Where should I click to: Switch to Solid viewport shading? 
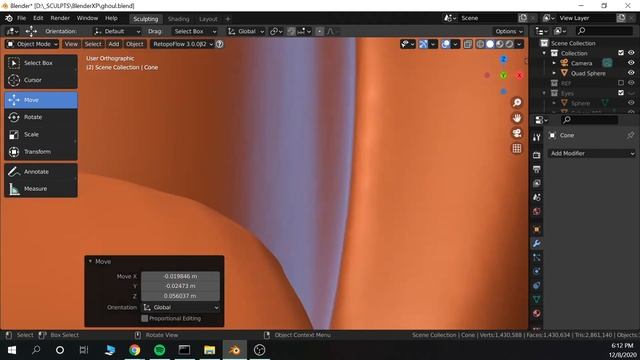click(x=490, y=44)
